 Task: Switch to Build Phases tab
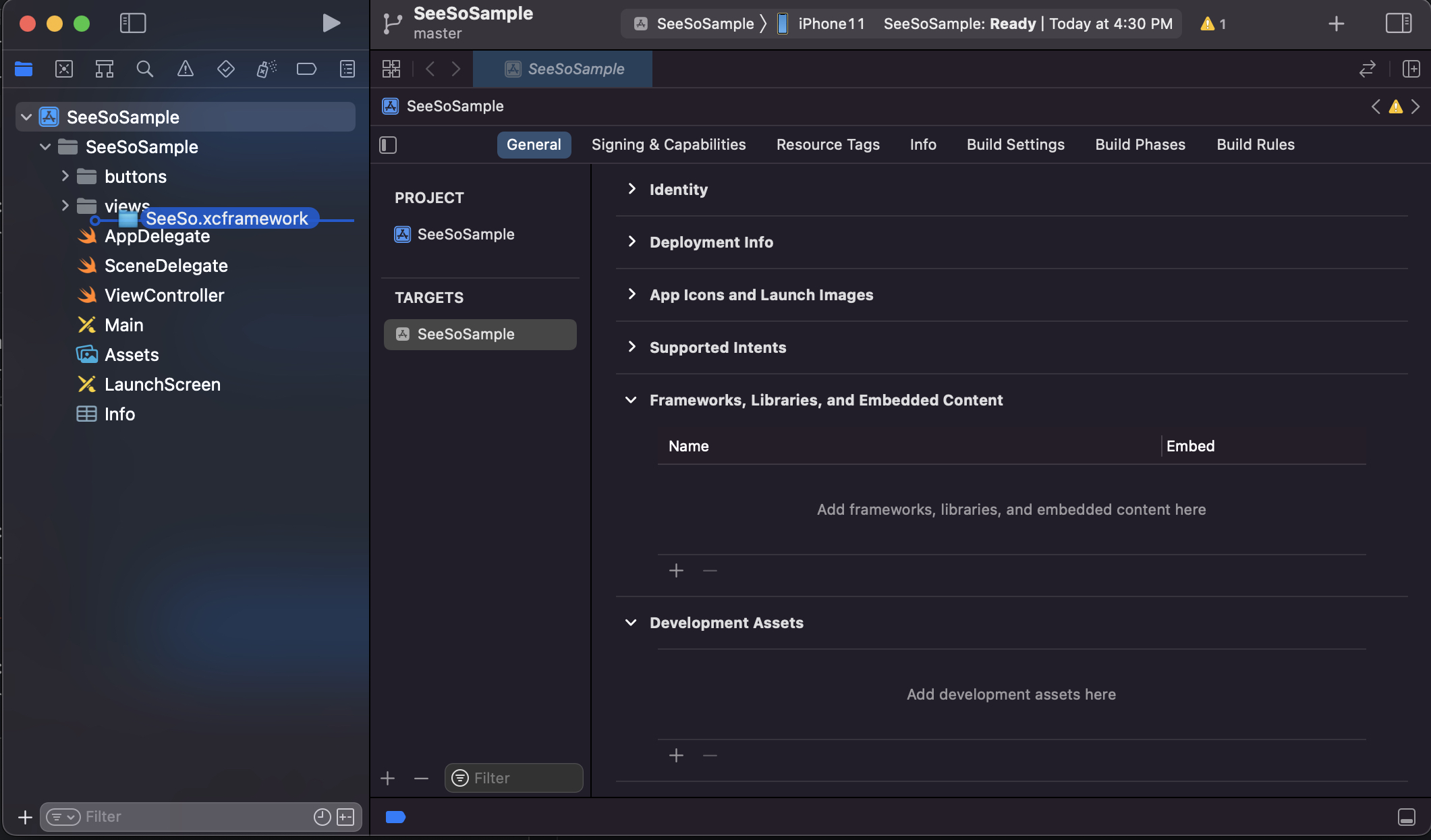(x=1140, y=145)
